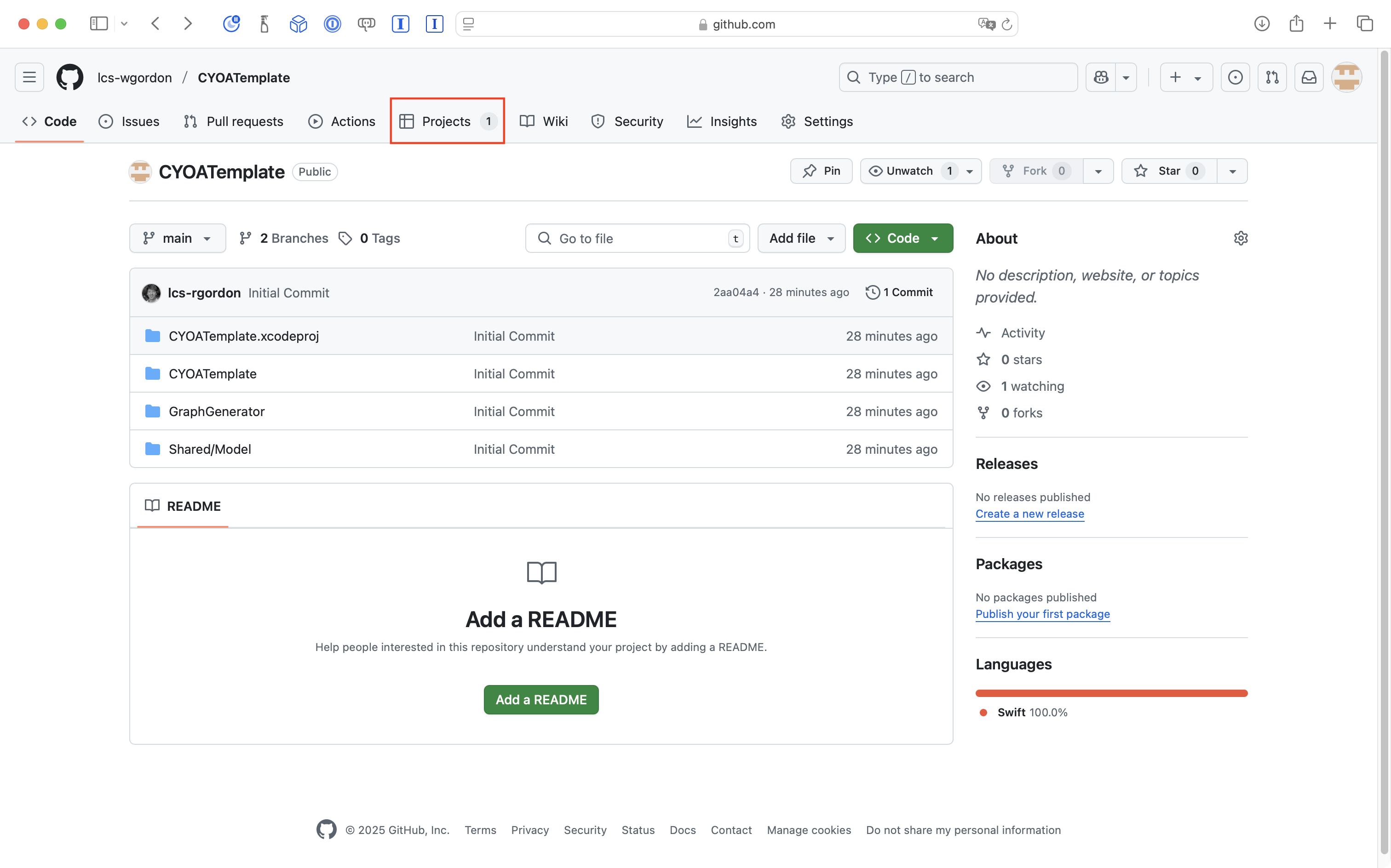Click the Add a README button

coord(540,700)
